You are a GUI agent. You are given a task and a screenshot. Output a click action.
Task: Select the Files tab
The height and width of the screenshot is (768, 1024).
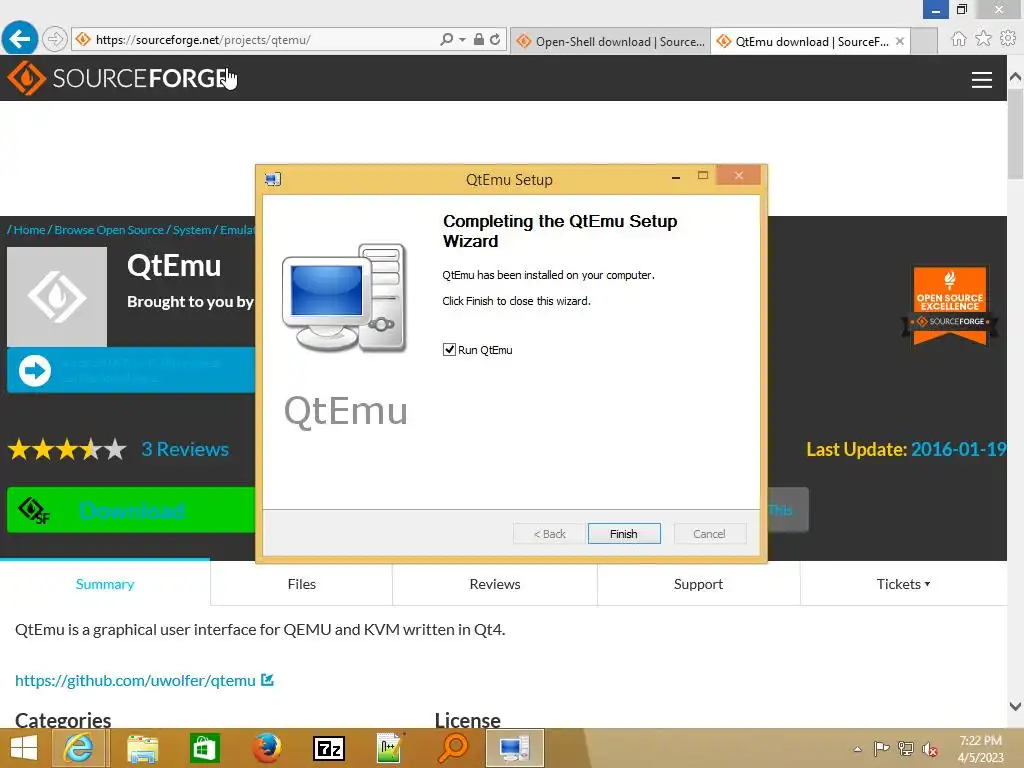(302, 584)
